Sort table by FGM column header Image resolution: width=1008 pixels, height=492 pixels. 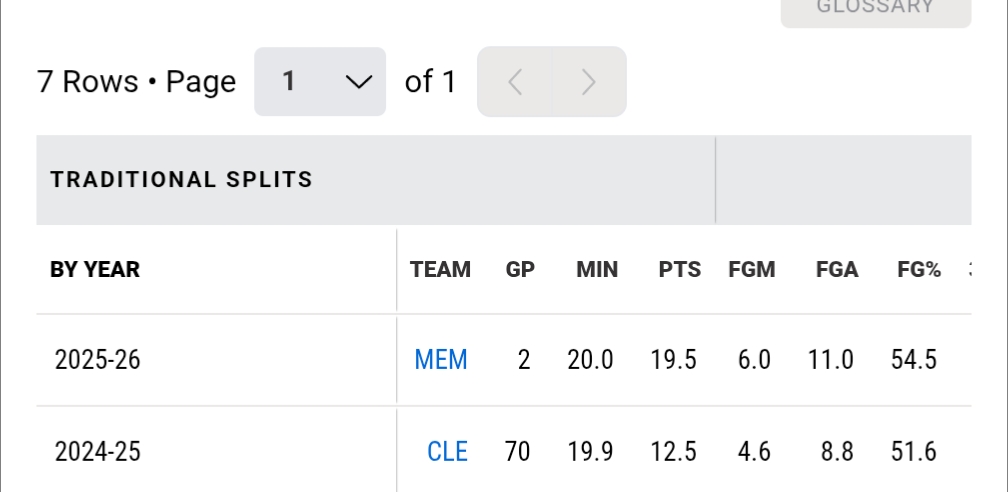click(x=753, y=269)
